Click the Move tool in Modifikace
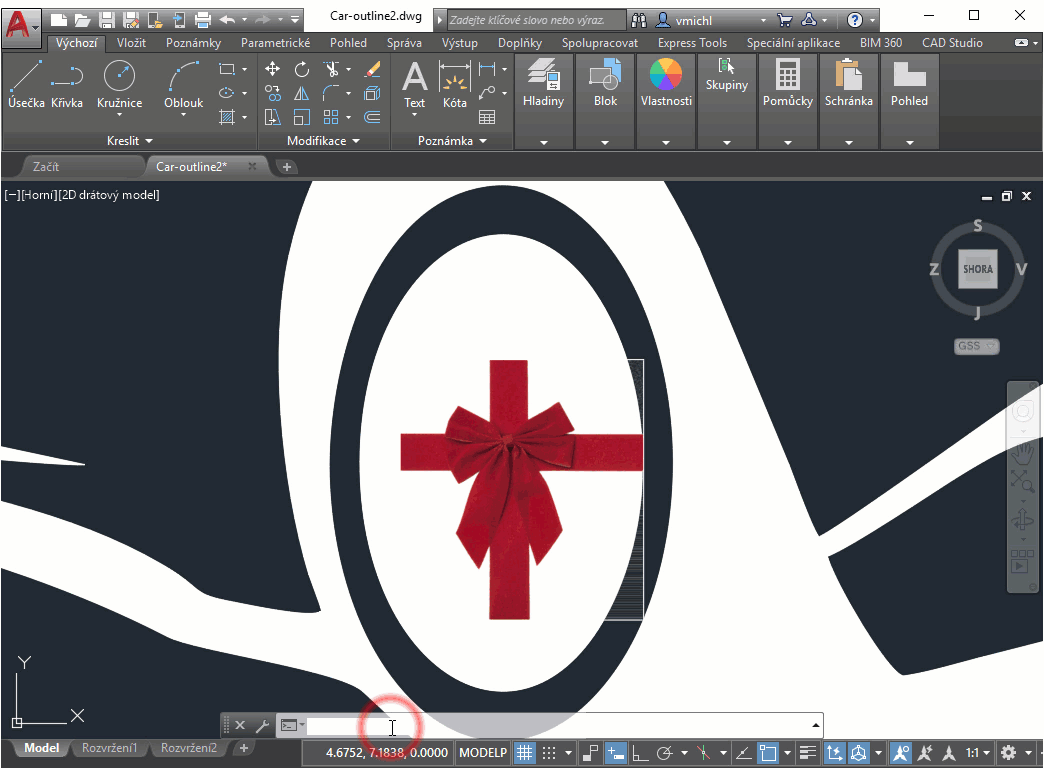 click(x=272, y=69)
